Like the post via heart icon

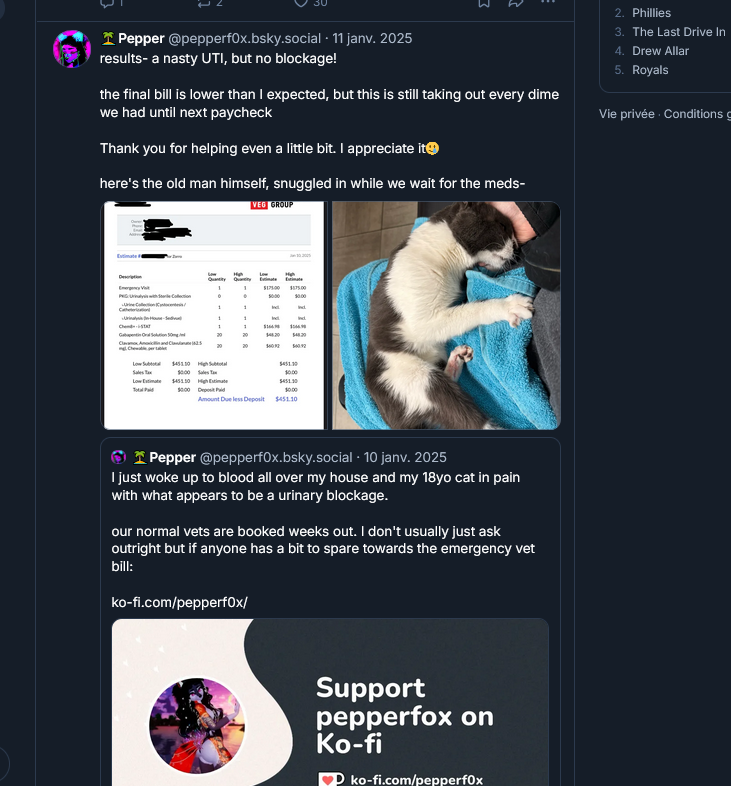tap(301, 3)
